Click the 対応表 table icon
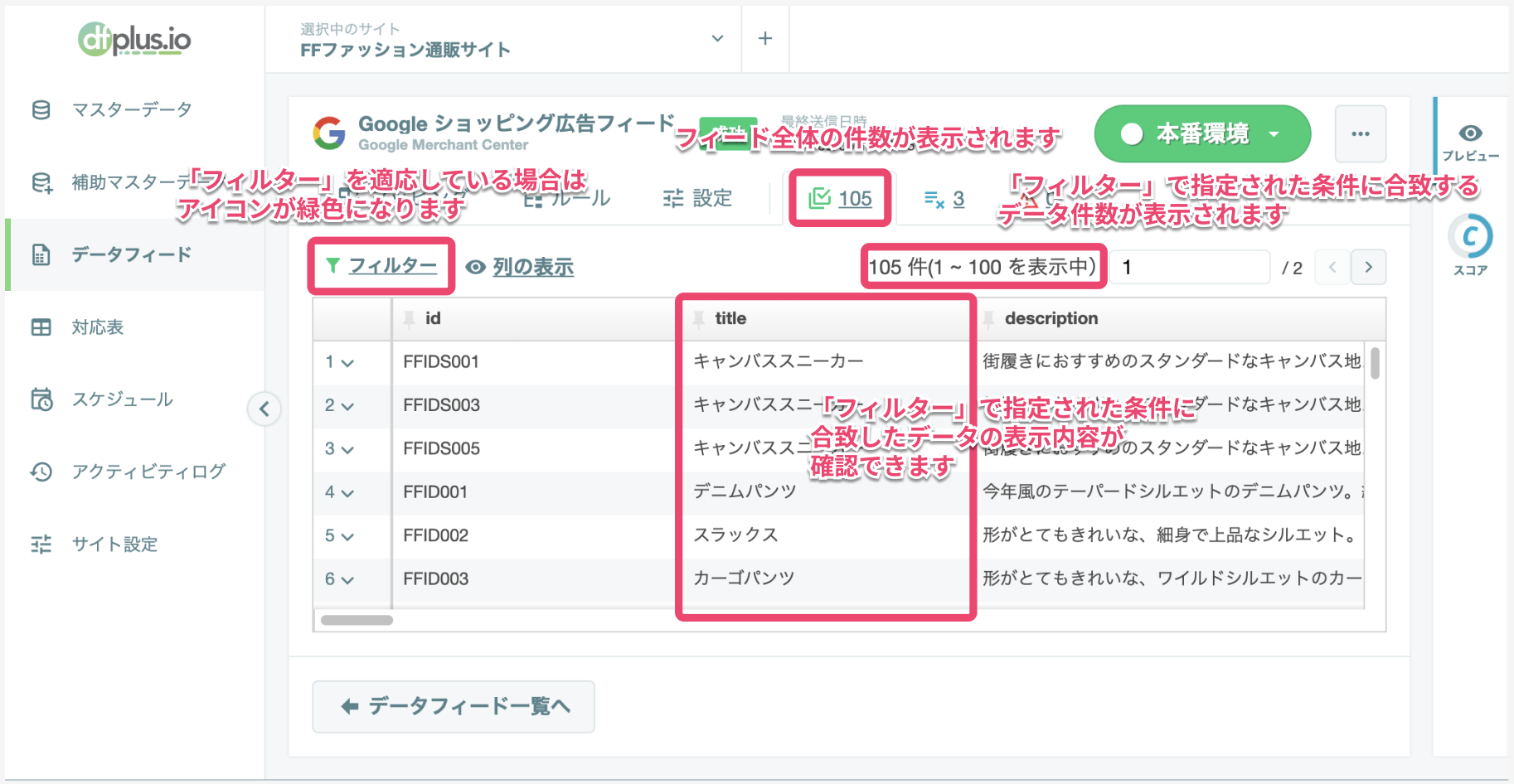Image resolution: width=1514 pixels, height=784 pixels. coord(41,327)
